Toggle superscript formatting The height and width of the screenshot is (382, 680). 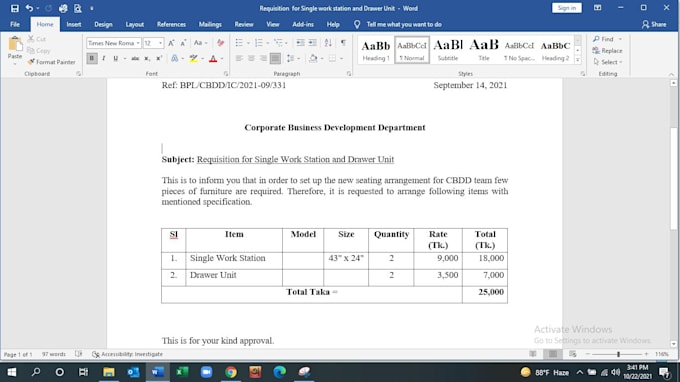159,58
